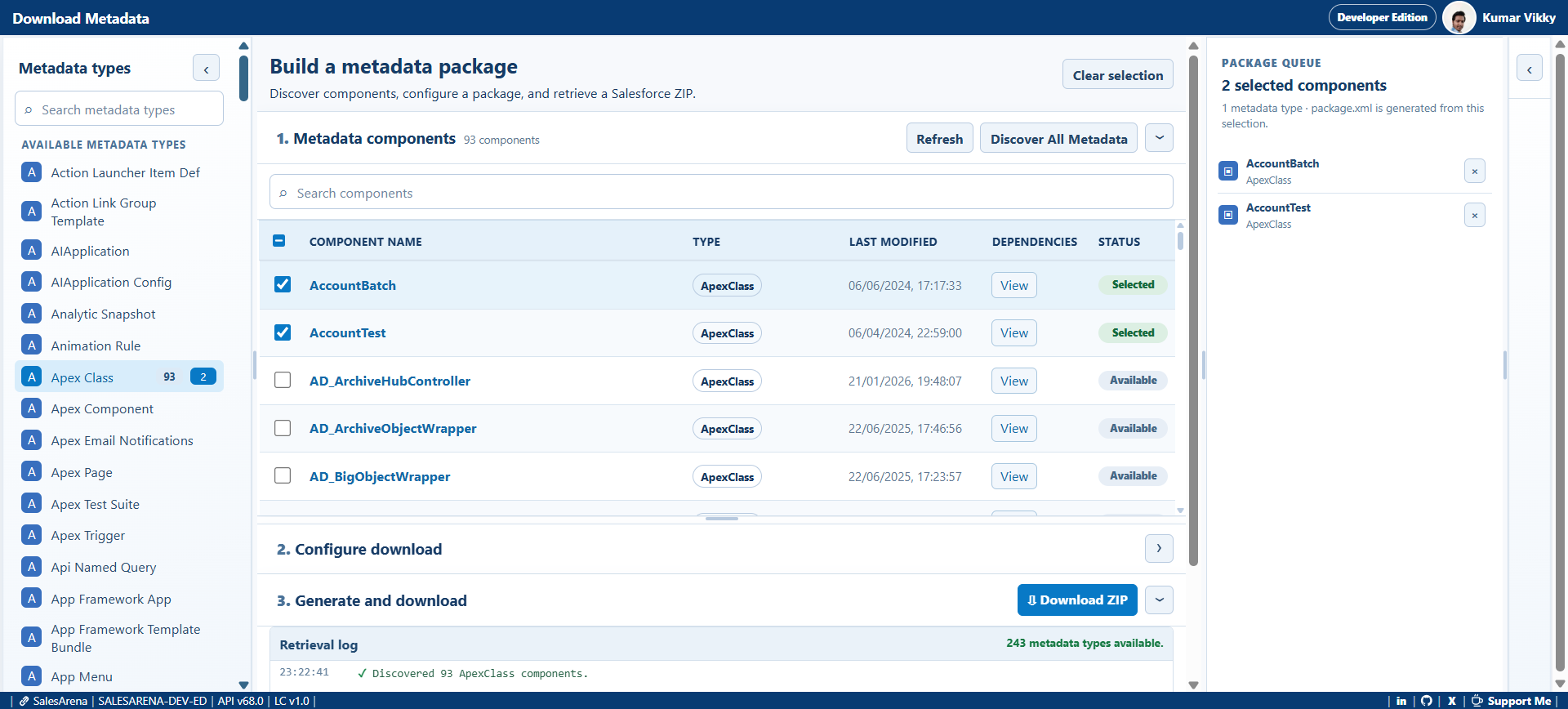Collapse the Metadata types sidebar
The height and width of the screenshot is (709, 1568).
pyautogui.click(x=206, y=69)
